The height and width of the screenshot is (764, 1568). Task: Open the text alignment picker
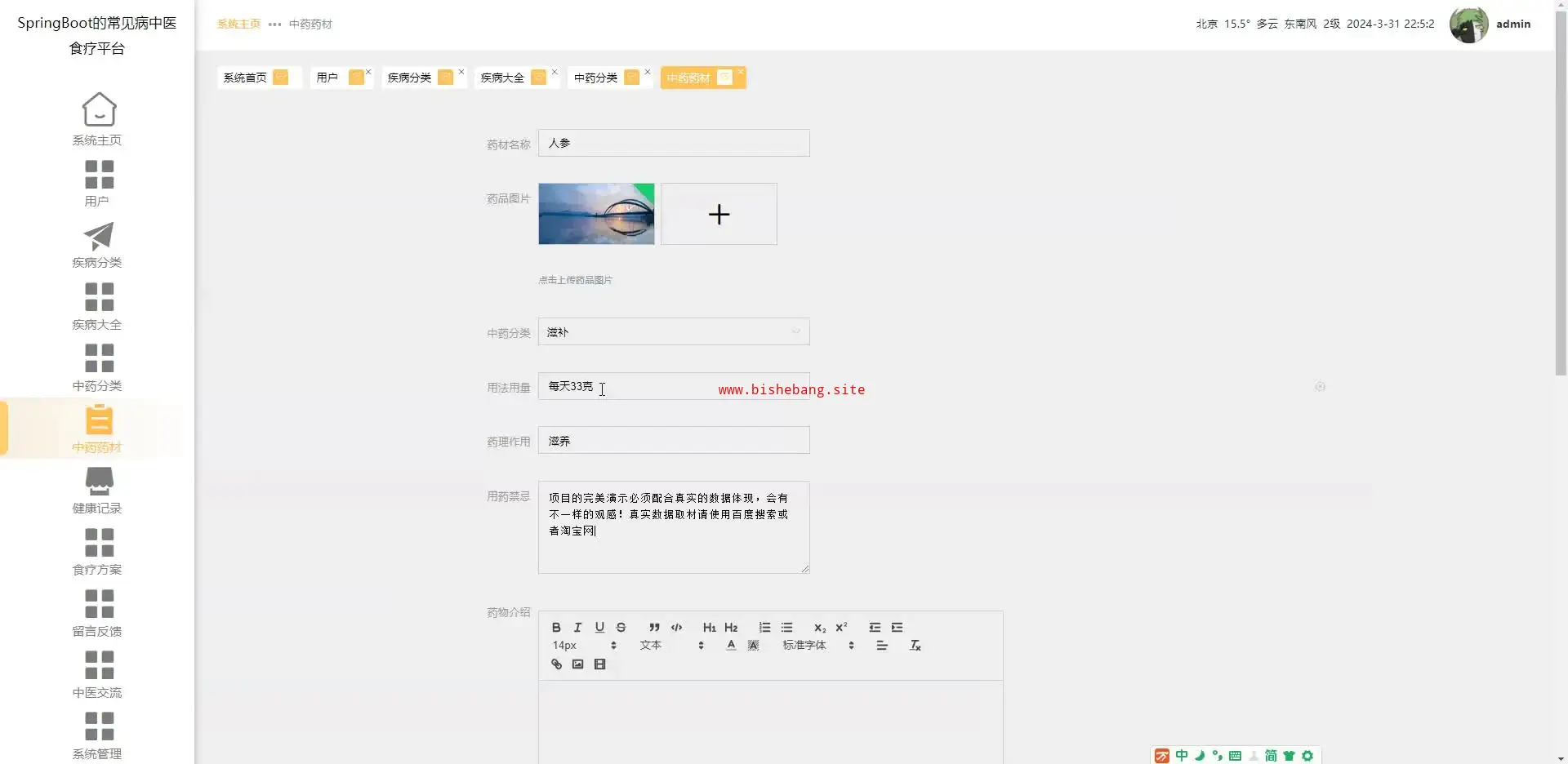tap(882, 645)
